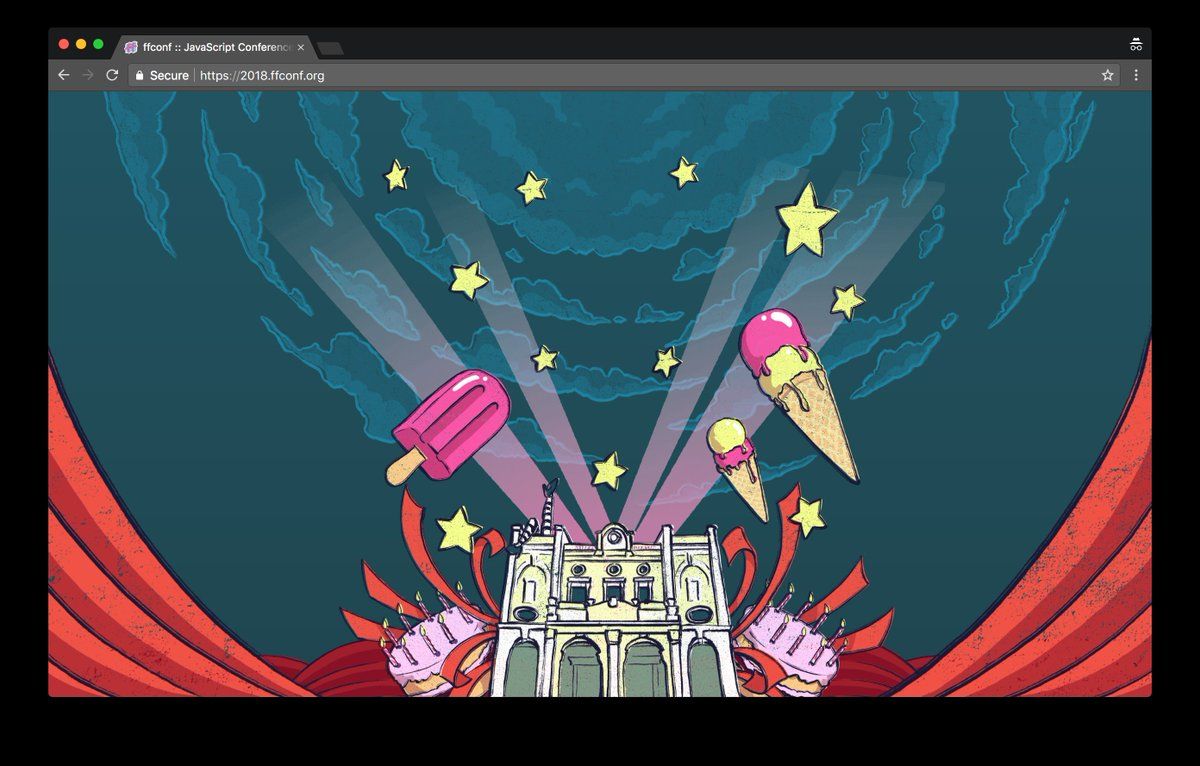Open a new tab
The height and width of the screenshot is (766, 1200).
click(x=330, y=48)
